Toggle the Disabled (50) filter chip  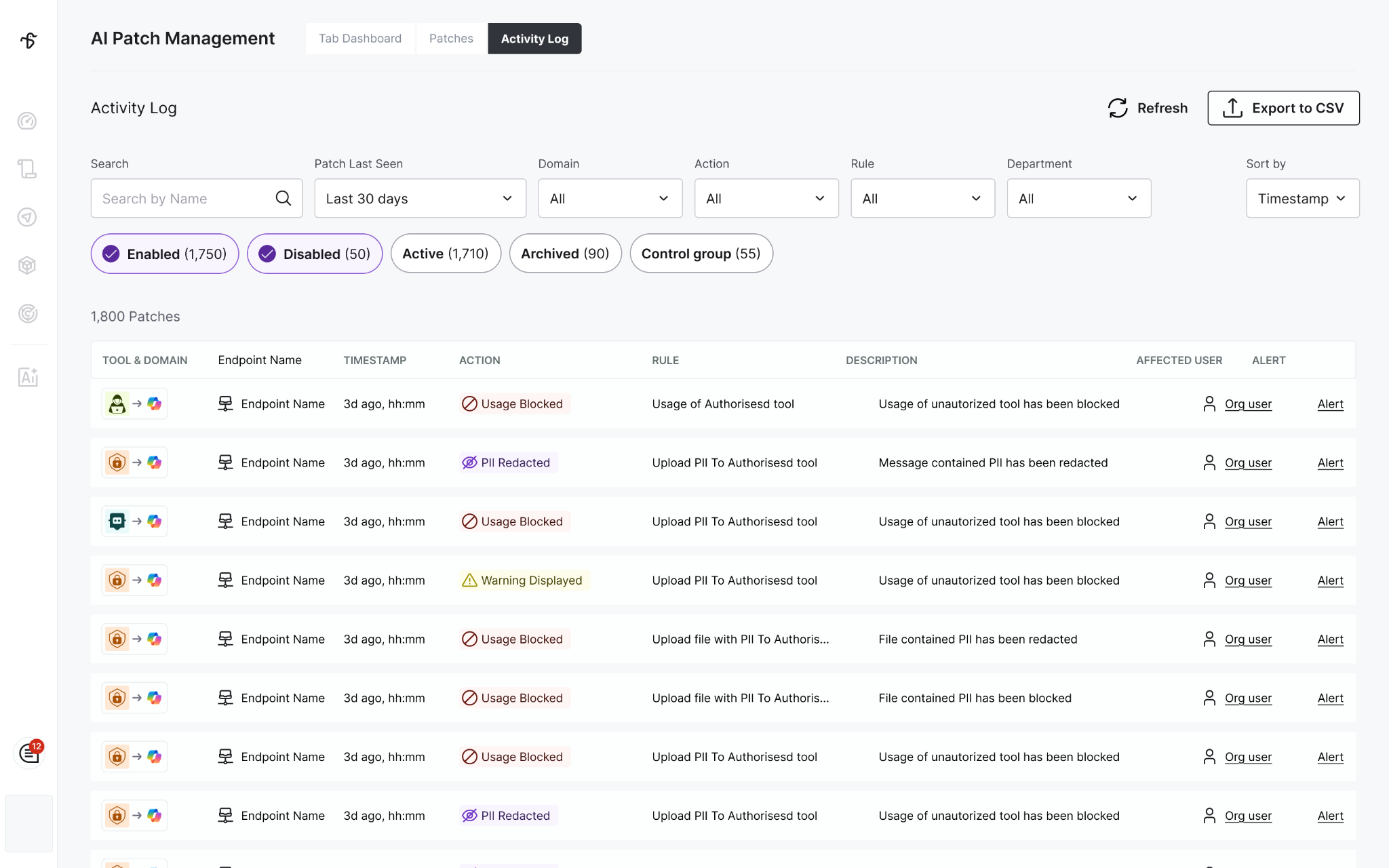[315, 254]
